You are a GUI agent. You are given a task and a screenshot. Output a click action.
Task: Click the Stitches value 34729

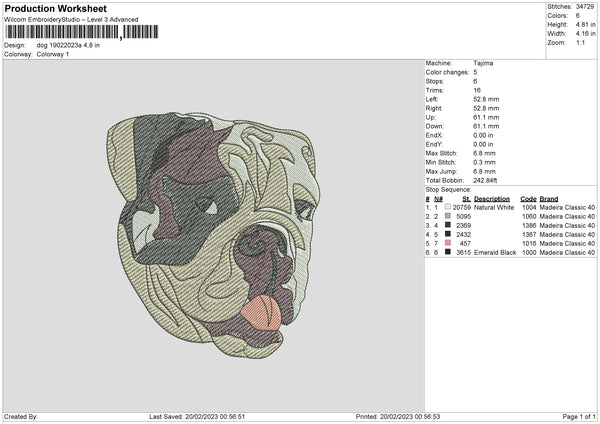pos(585,7)
